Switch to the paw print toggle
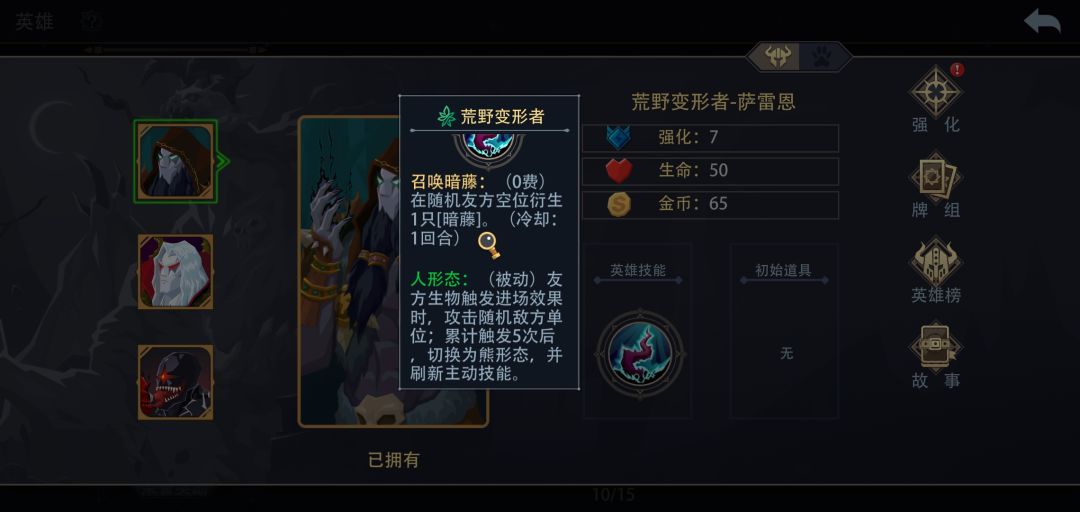This screenshot has height=512, width=1080. coord(822,57)
